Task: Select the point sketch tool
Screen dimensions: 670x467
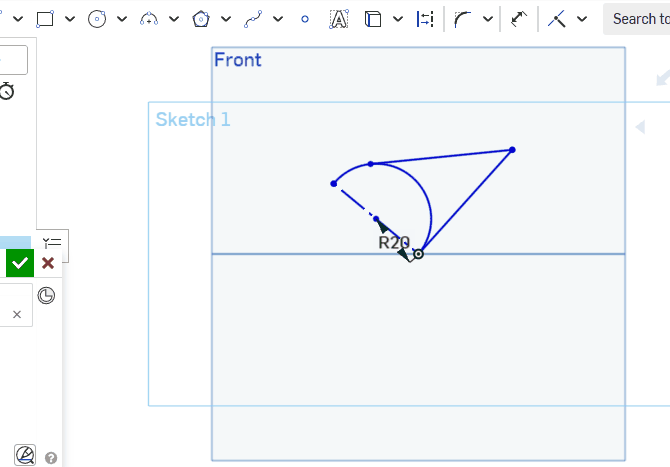Action: [305, 19]
